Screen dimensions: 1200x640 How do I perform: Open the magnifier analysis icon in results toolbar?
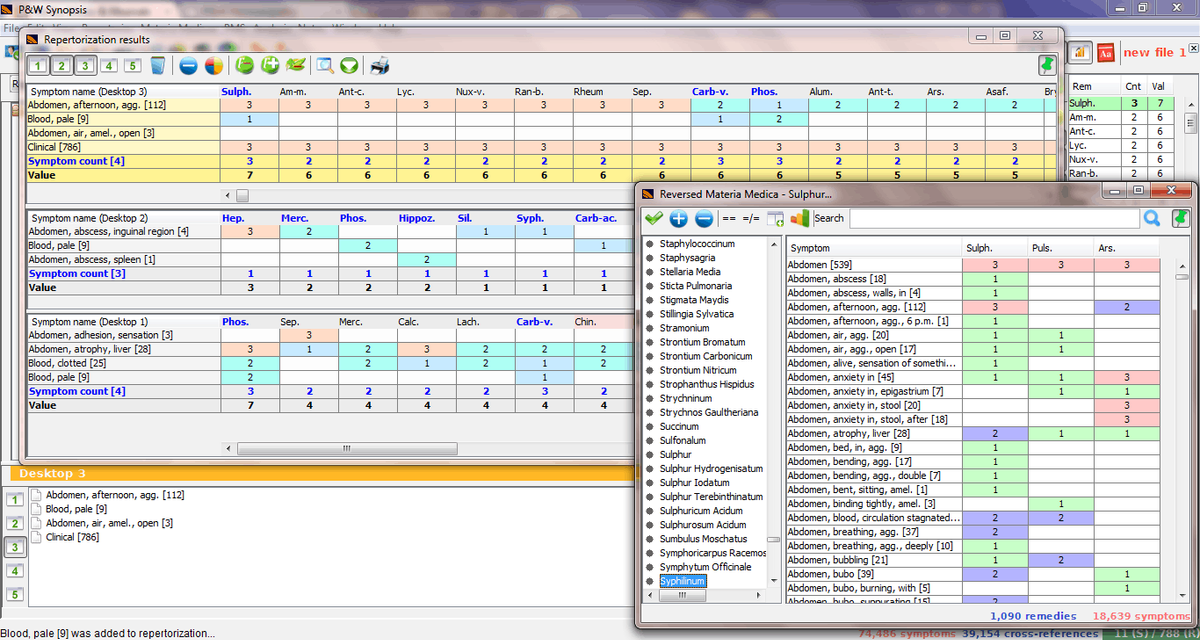point(324,64)
